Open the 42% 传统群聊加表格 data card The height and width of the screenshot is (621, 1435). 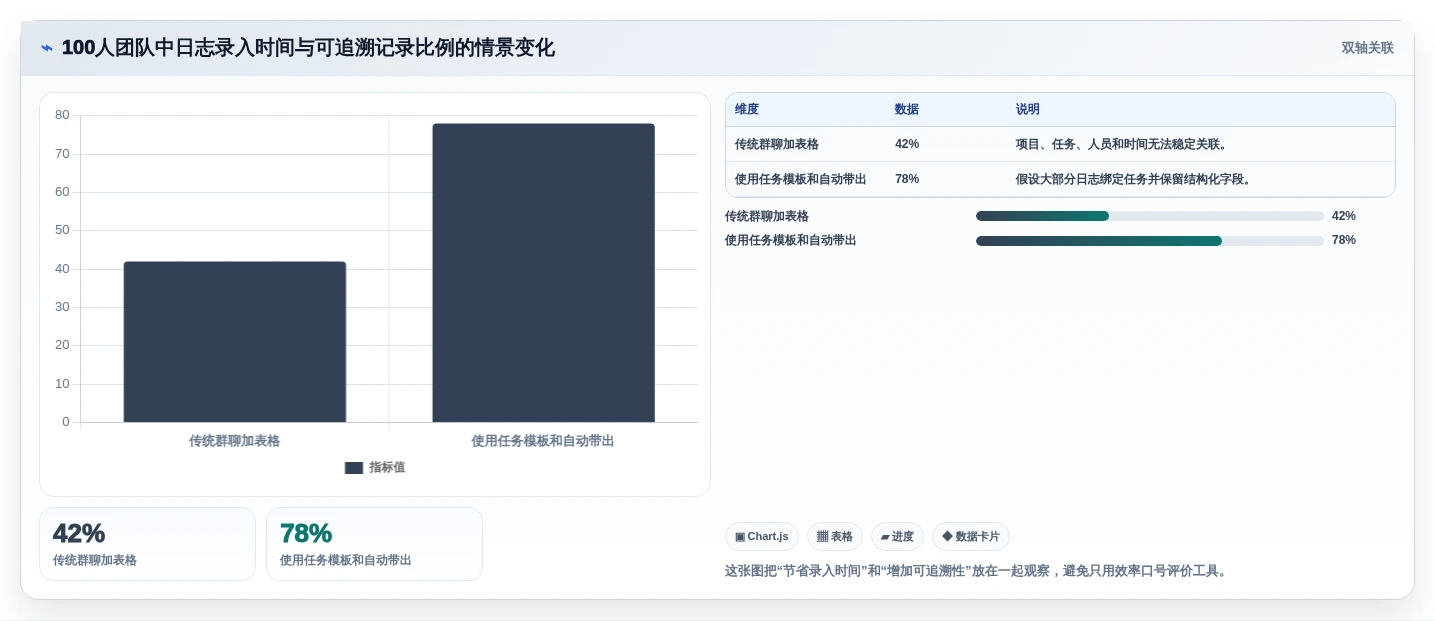(x=148, y=544)
